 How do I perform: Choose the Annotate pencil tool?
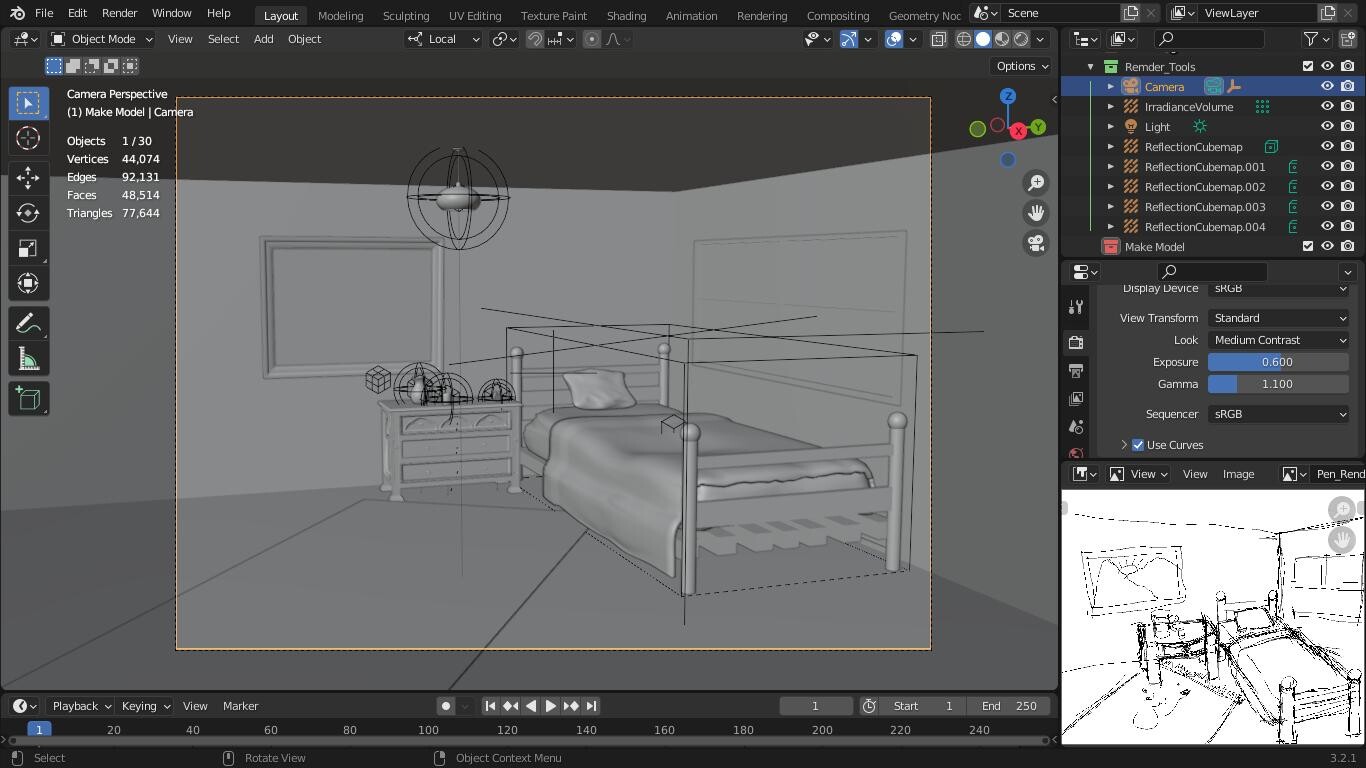click(x=28, y=324)
